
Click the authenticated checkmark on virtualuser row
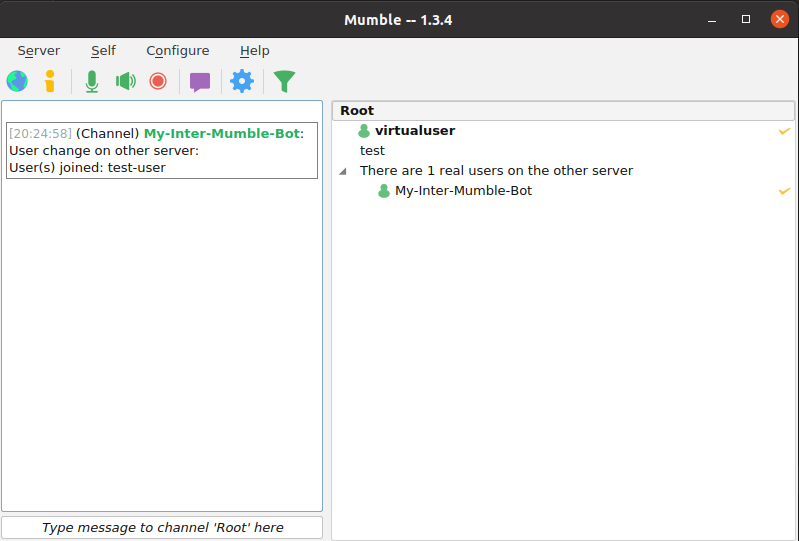coord(784,131)
